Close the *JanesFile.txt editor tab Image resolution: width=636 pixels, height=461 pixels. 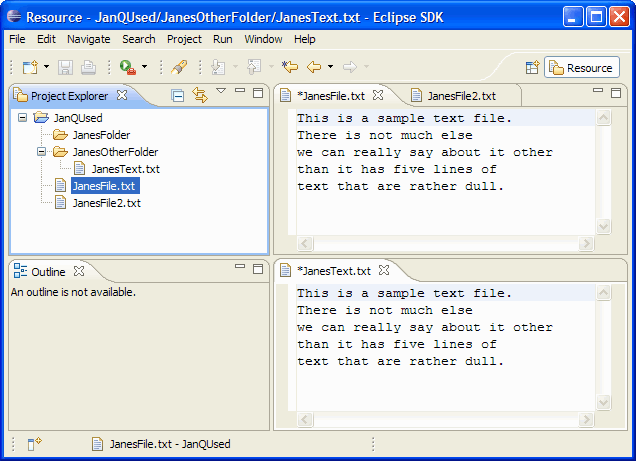coord(378,95)
